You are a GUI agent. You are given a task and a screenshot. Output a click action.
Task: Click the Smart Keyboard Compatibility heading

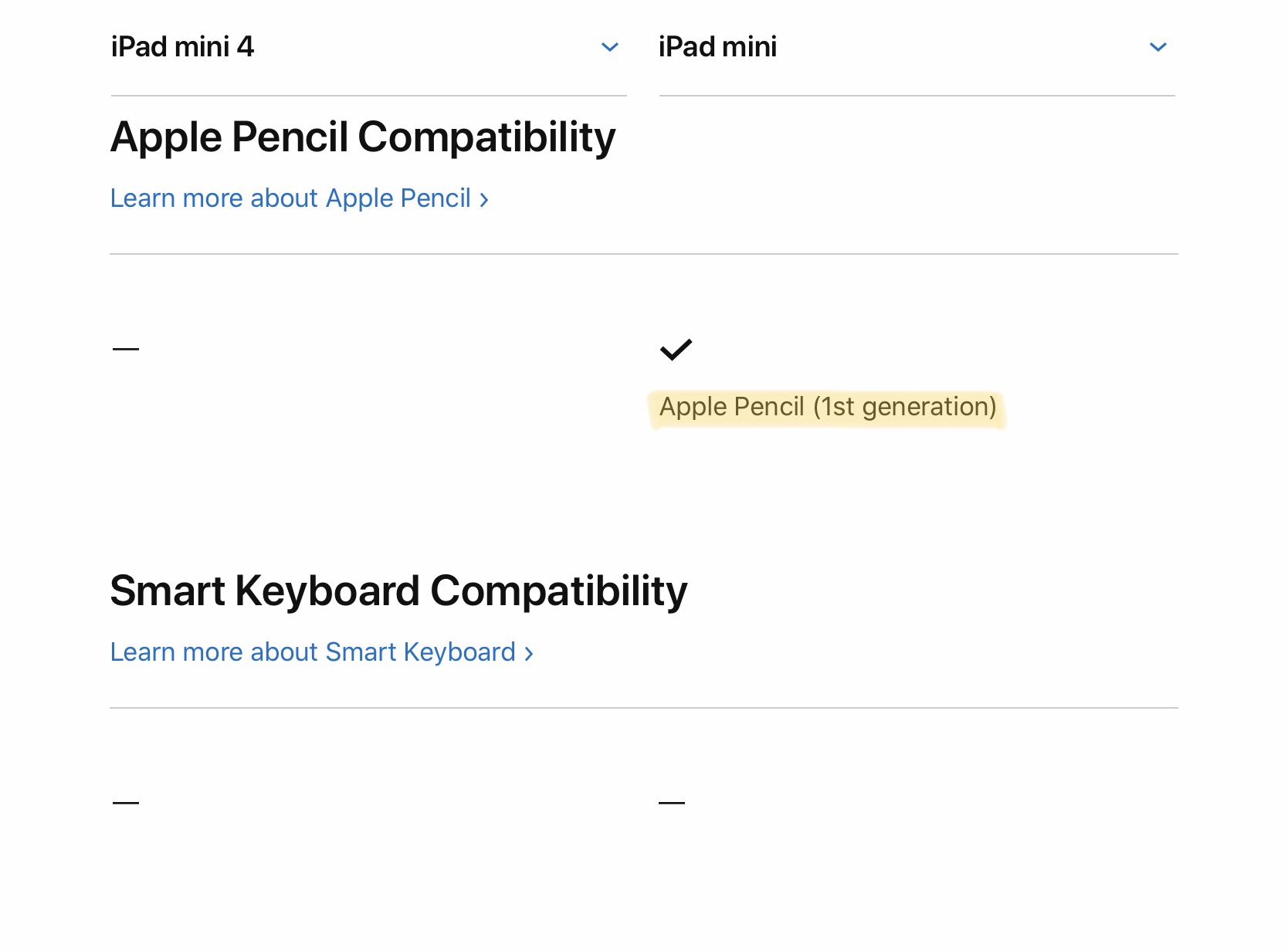pyautogui.click(x=398, y=591)
